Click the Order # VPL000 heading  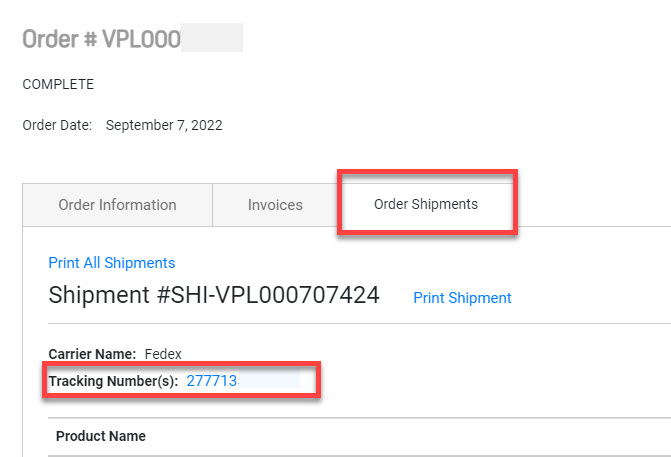coord(101,39)
